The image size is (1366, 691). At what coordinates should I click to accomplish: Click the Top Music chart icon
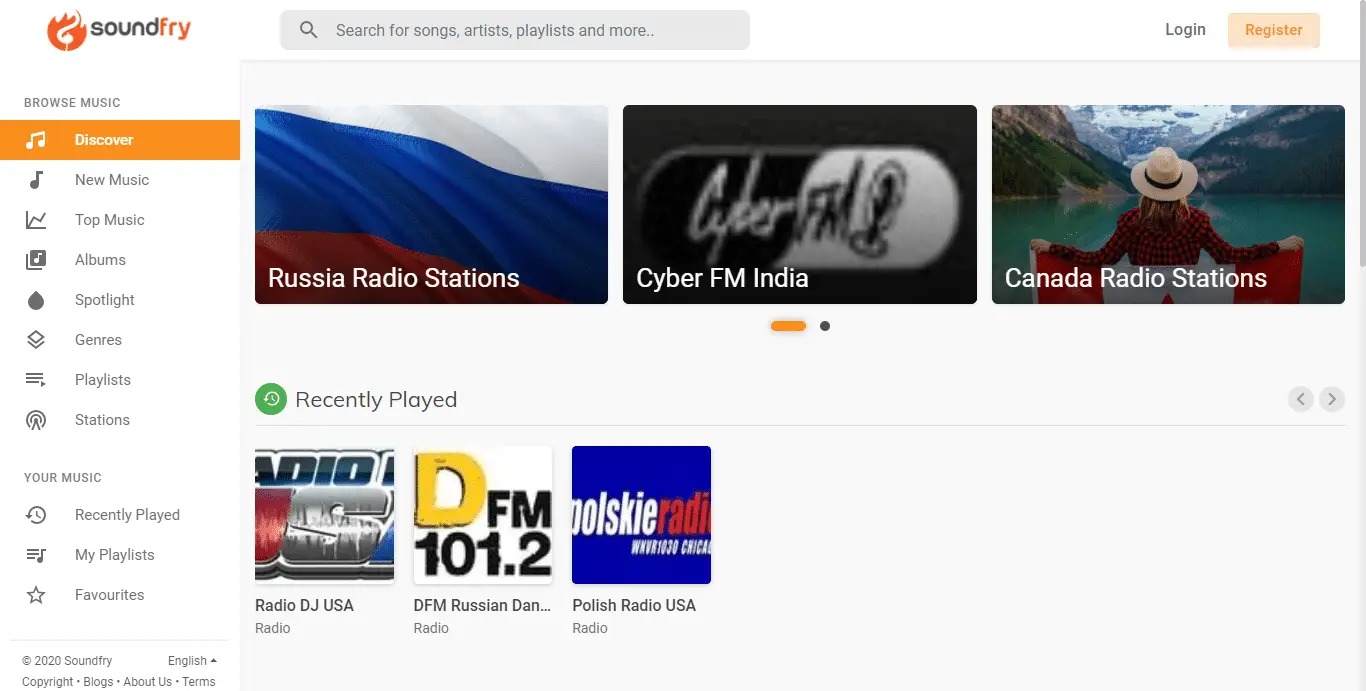pyautogui.click(x=36, y=220)
